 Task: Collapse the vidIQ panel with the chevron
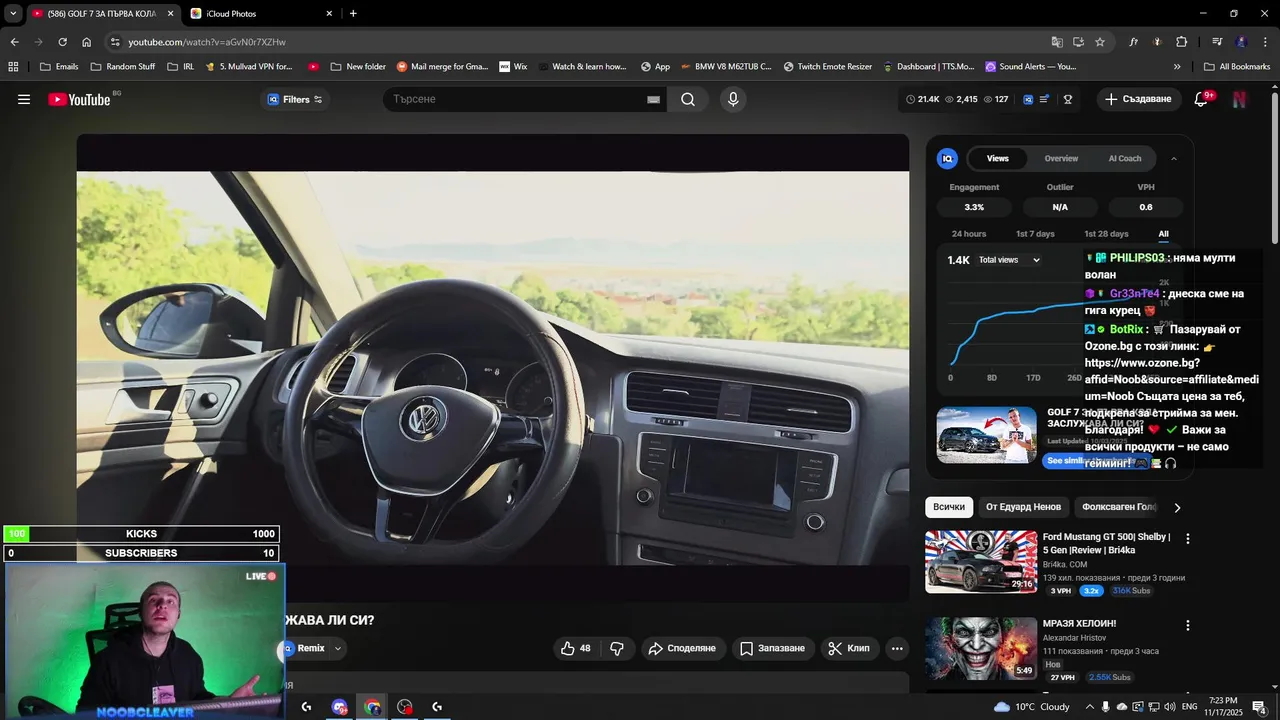[x=1174, y=158]
